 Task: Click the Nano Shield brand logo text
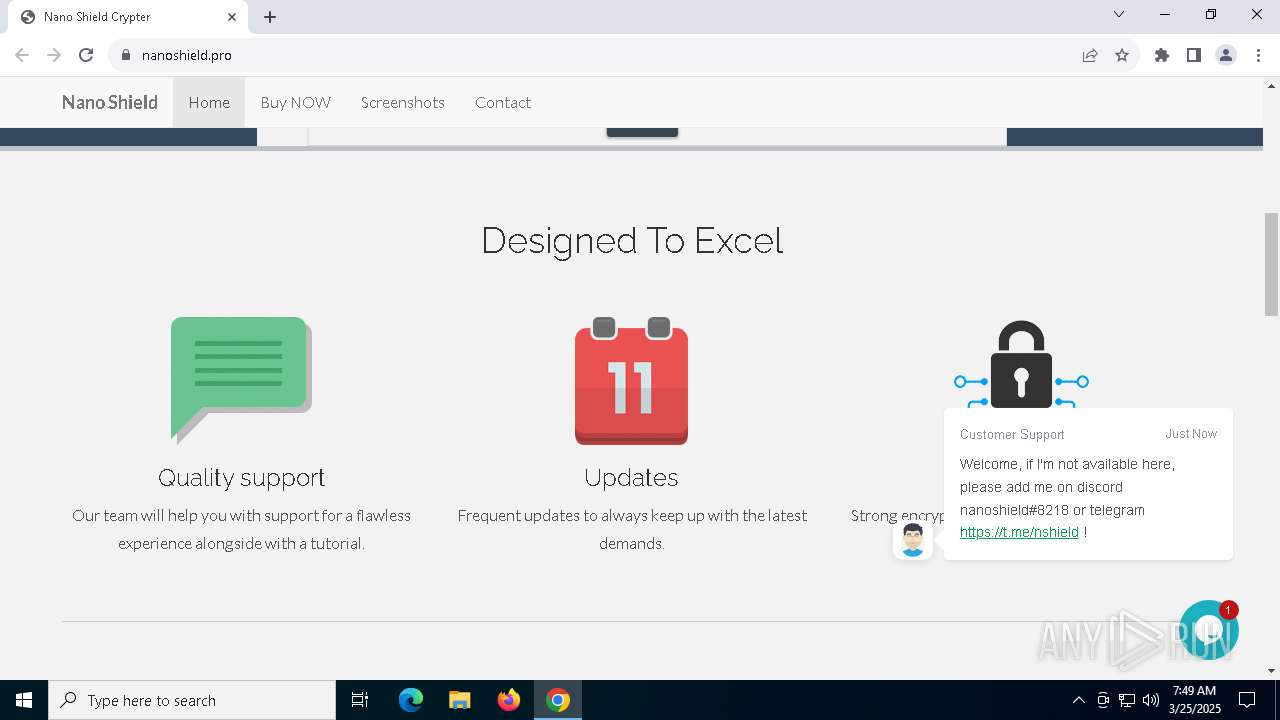(110, 102)
